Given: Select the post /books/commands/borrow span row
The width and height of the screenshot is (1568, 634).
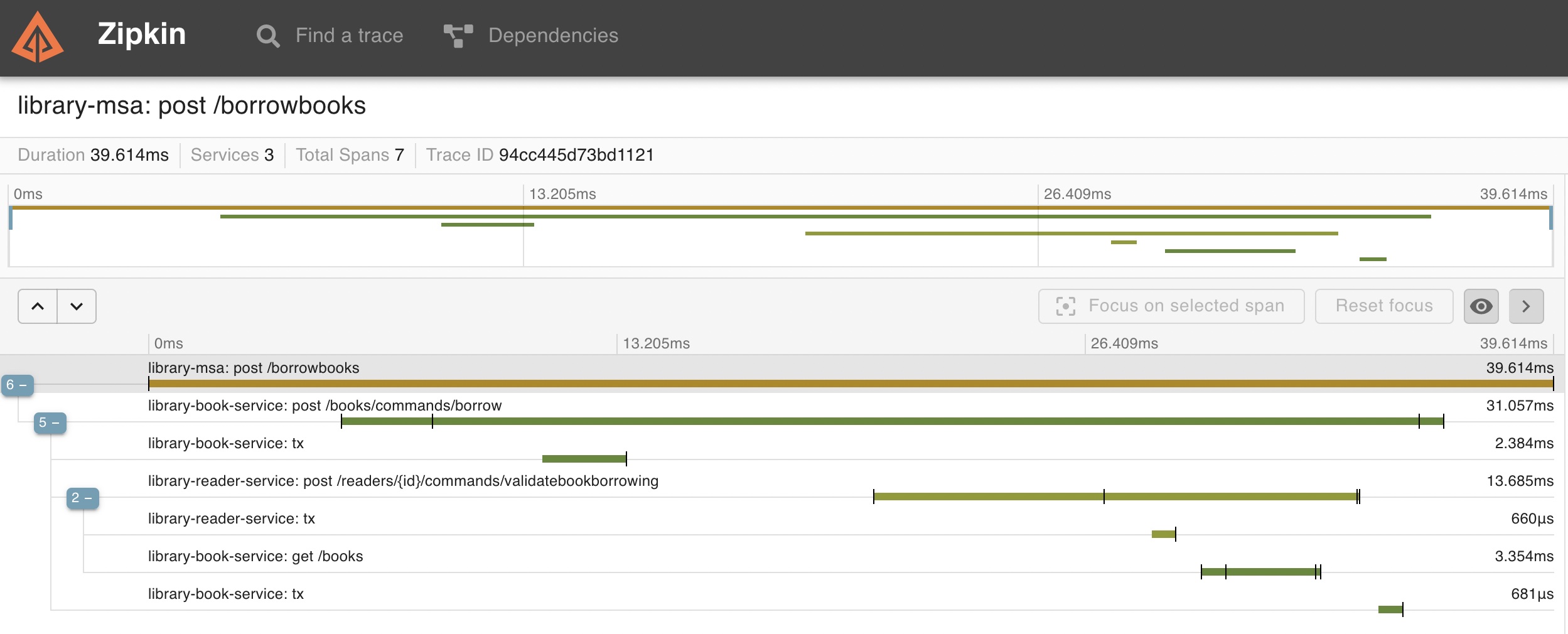Looking at the screenshot, I should (782, 412).
